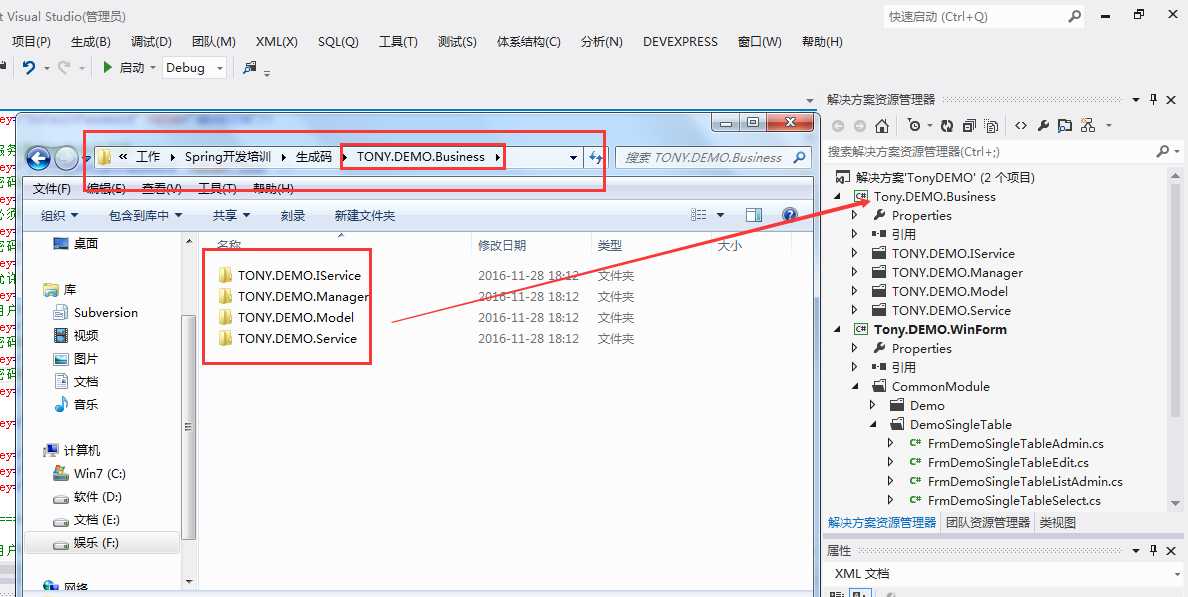Open the Solution Explorer window position dropdown
The height and width of the screenshot is (597, 1188).
coord(1136,99)
